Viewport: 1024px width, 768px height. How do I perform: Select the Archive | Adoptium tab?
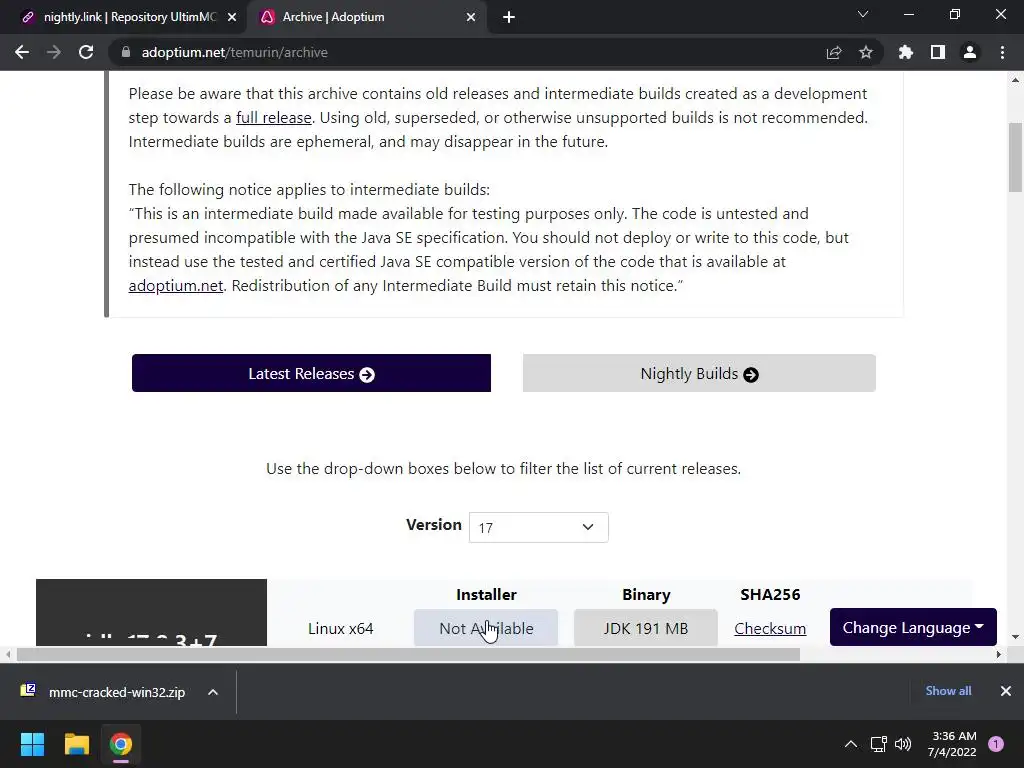pos(367,17)
